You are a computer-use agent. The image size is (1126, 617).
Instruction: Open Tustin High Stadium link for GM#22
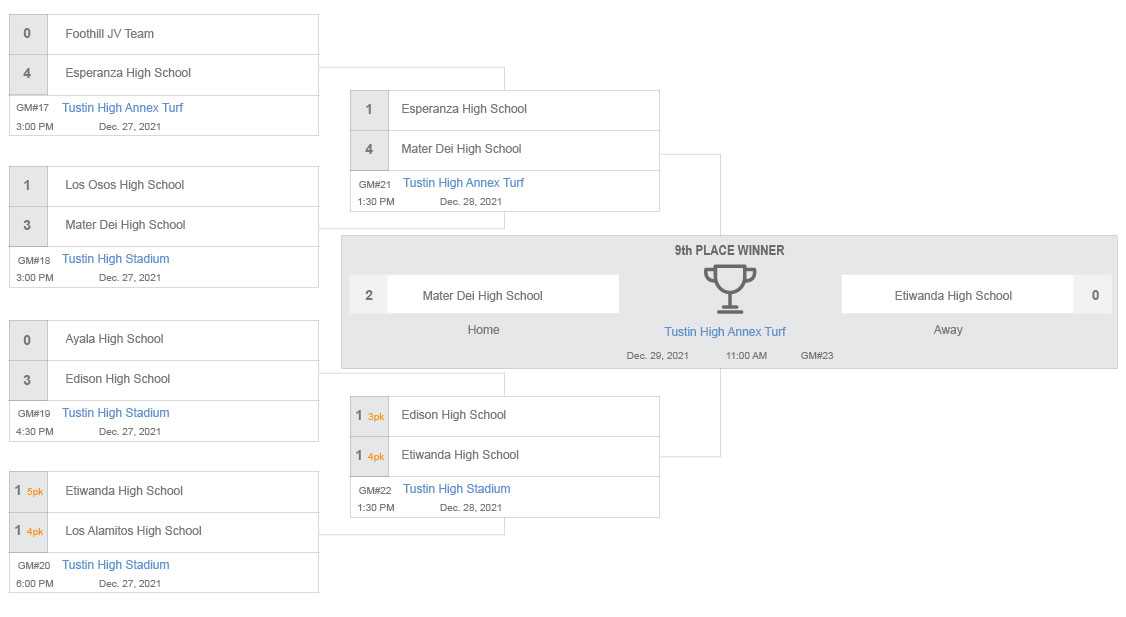[457, 489]
